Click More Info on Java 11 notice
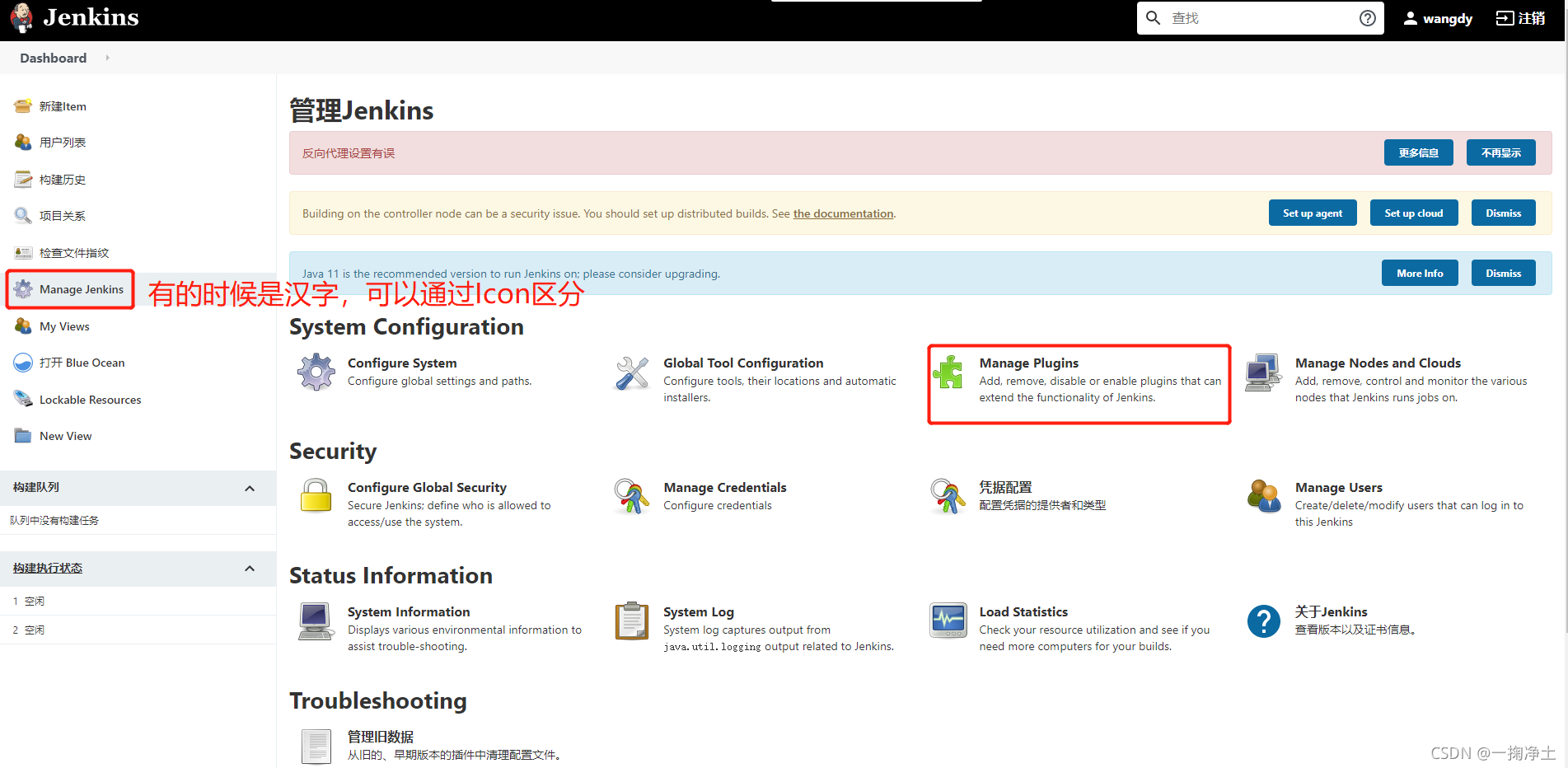 pos(1420,273)
